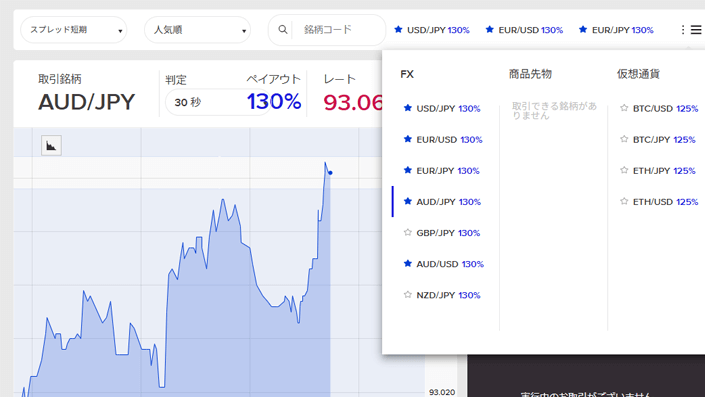Click the red 93.06 rate value
The image size is (705, 397).
[352, 103]
